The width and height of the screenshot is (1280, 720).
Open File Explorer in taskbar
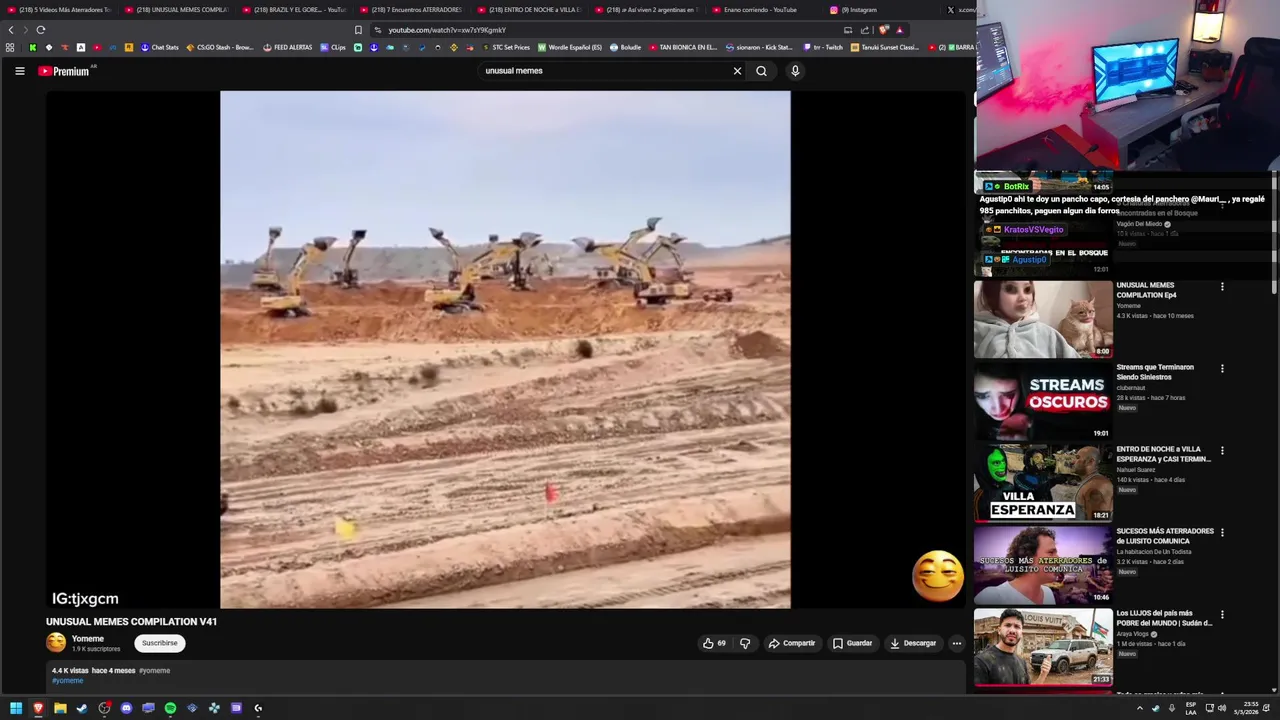click(x=60, y=708)
